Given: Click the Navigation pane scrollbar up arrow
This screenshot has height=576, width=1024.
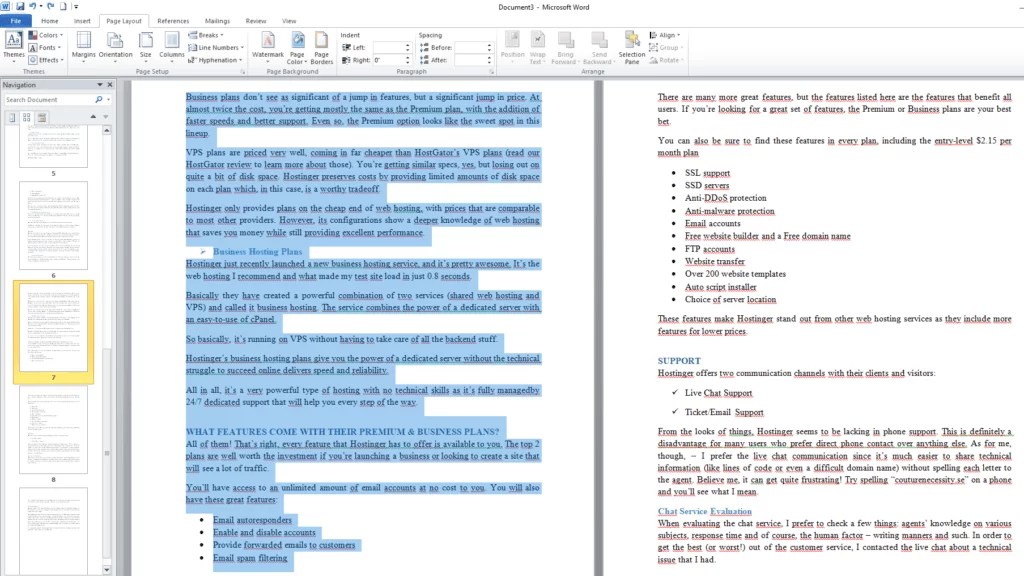Looking at the screenshot, I should (107, 131).
